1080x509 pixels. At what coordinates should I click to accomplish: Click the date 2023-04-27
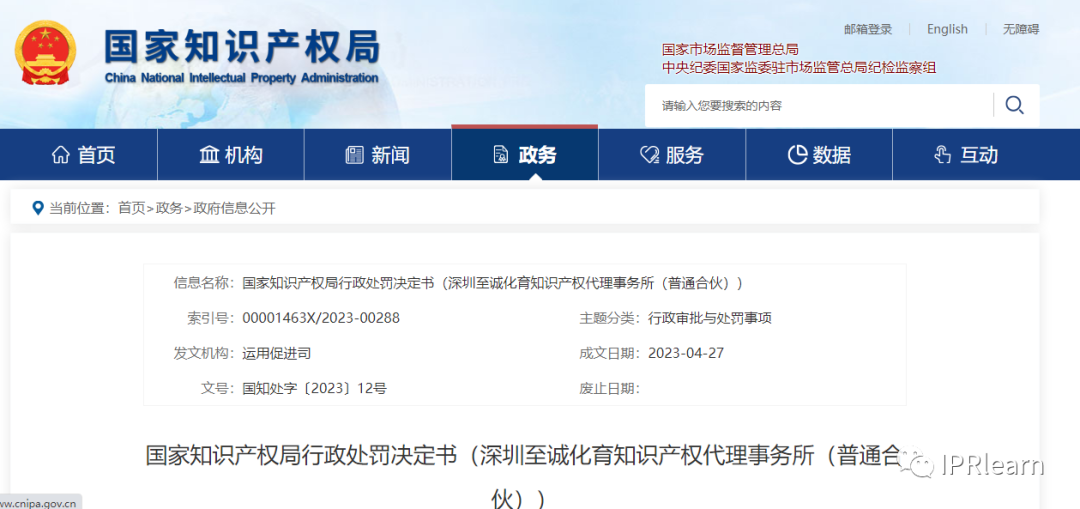coord(686,353)
